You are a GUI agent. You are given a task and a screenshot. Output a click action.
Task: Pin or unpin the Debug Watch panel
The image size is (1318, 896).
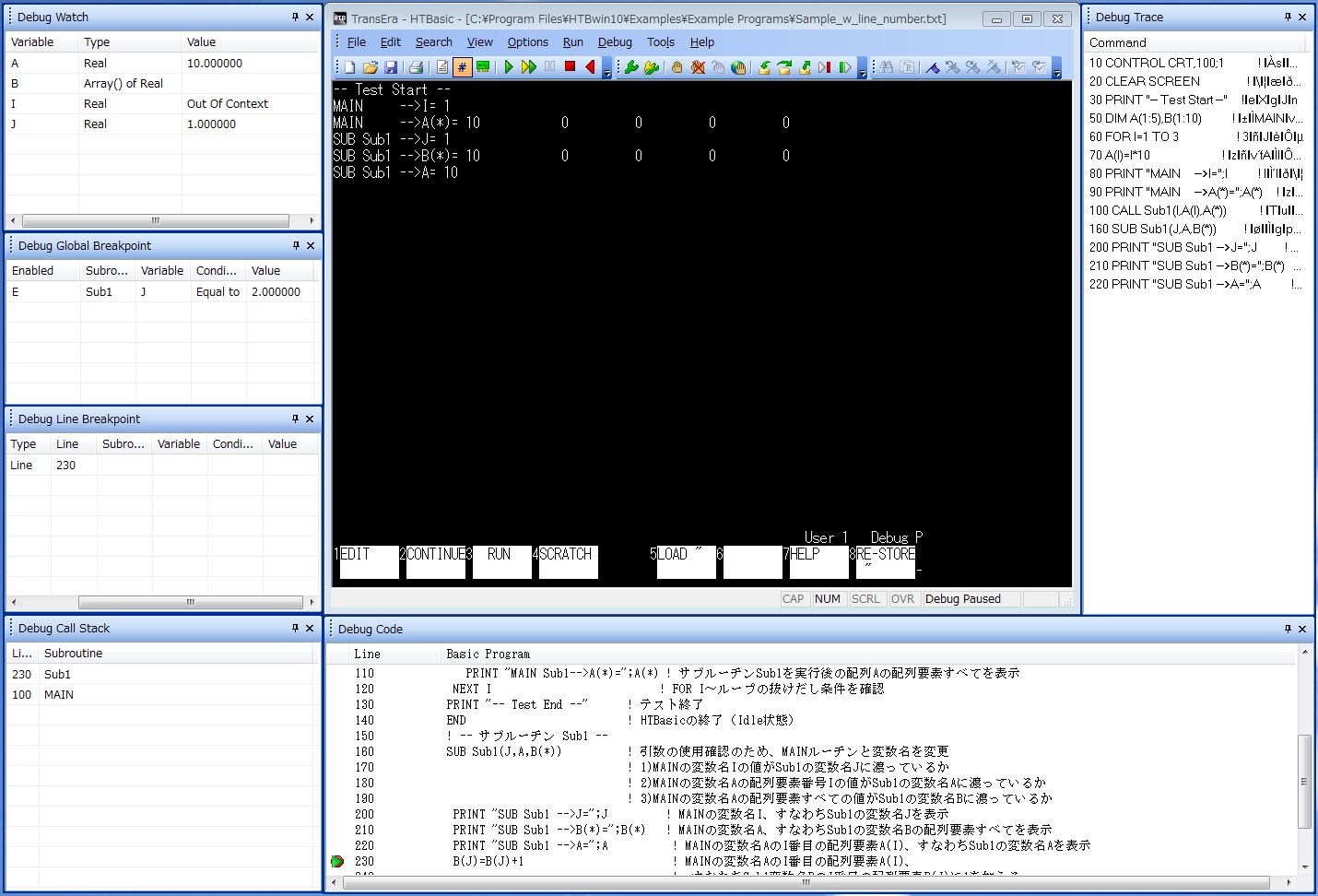tap(295, 17)
